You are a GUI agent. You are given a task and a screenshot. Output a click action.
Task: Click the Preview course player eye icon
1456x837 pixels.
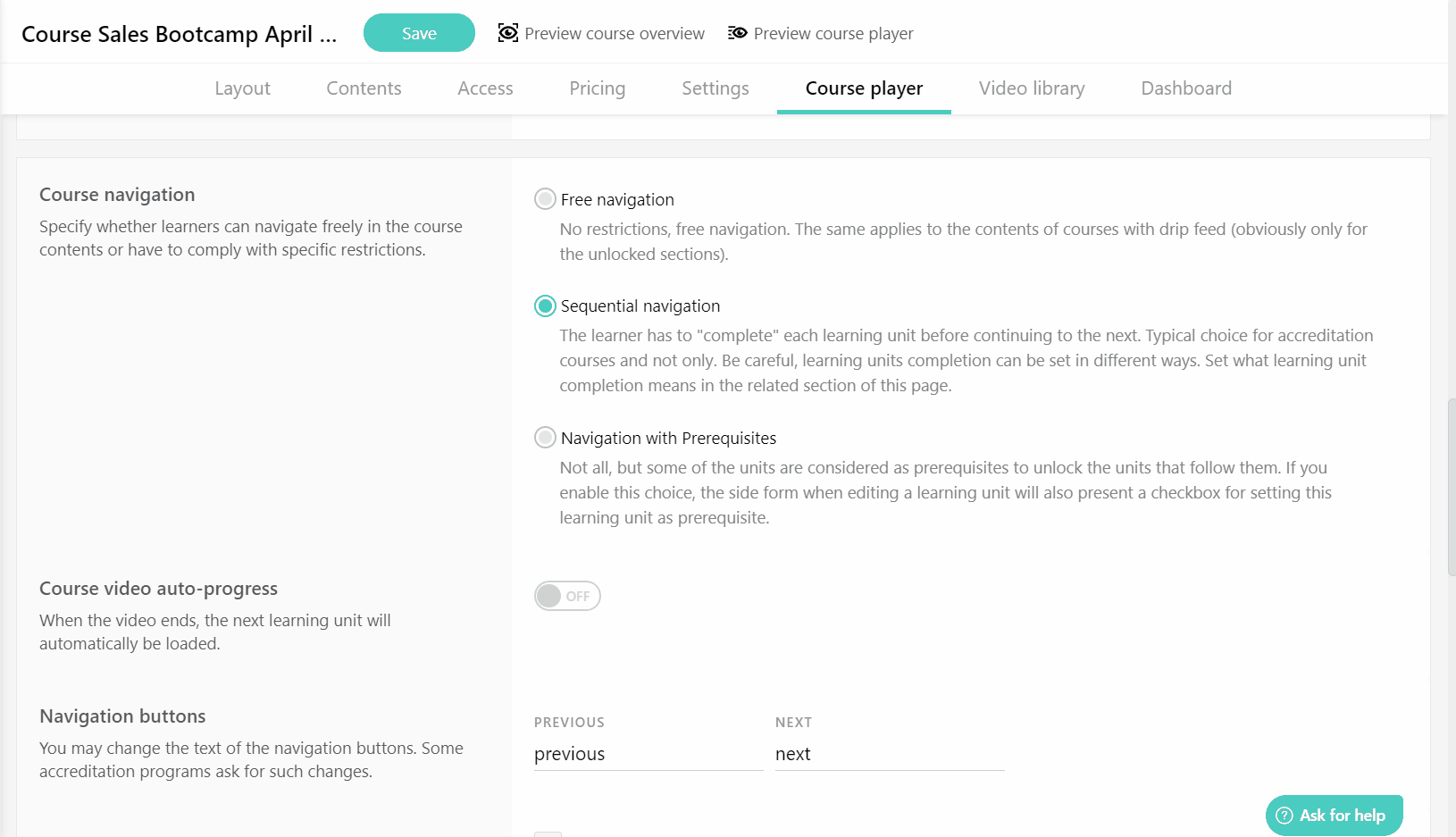tap(737, 33)
